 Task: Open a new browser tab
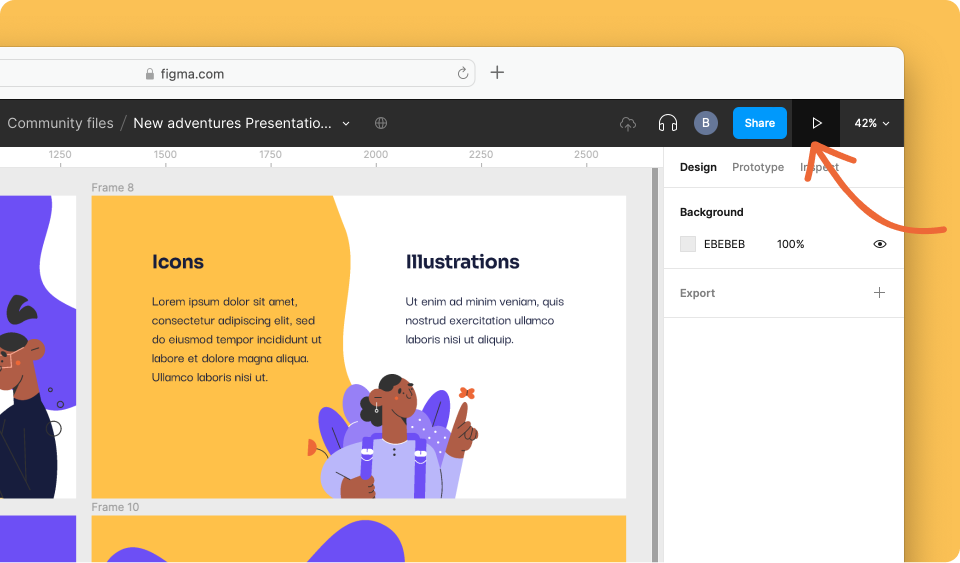pyautogui.click(x=497, y=73)
